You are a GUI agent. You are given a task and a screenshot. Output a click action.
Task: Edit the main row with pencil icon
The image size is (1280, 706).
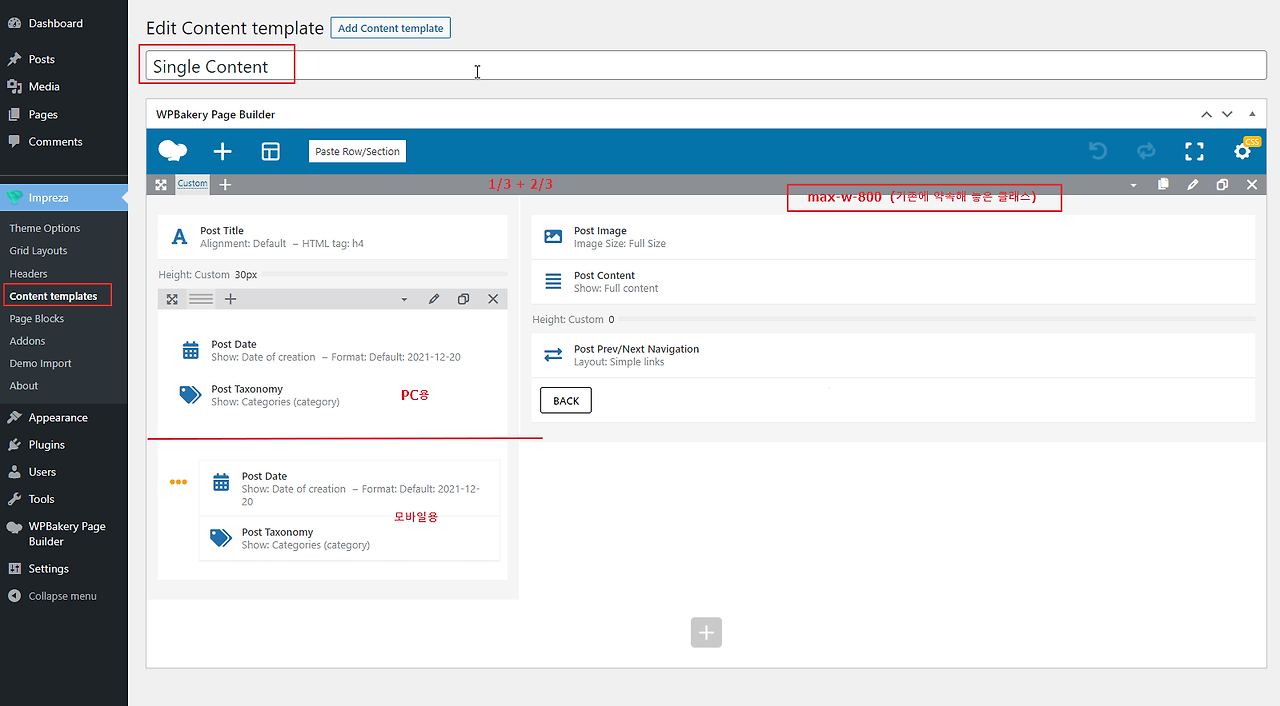1193,185
